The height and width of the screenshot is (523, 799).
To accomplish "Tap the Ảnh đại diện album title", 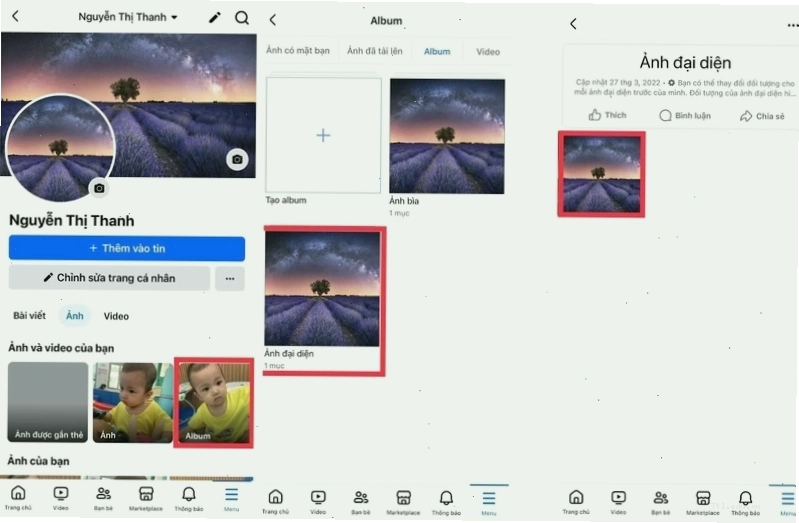I will coord(685,63).
